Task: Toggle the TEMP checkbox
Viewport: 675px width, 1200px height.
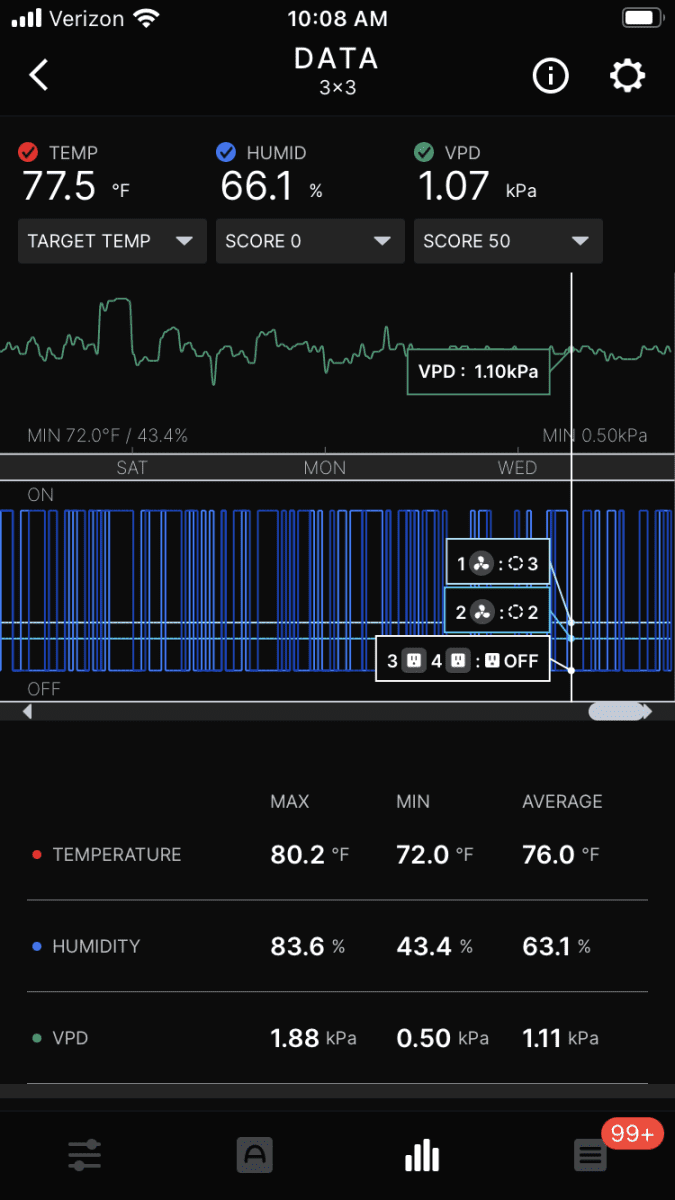Action: tap(28, 153)
